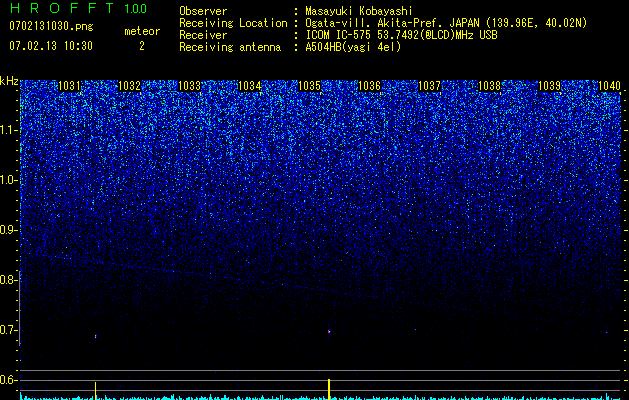Click the 1039 time axis label
The width and height of the screenshot is (629, 400).
pos(549,86)
